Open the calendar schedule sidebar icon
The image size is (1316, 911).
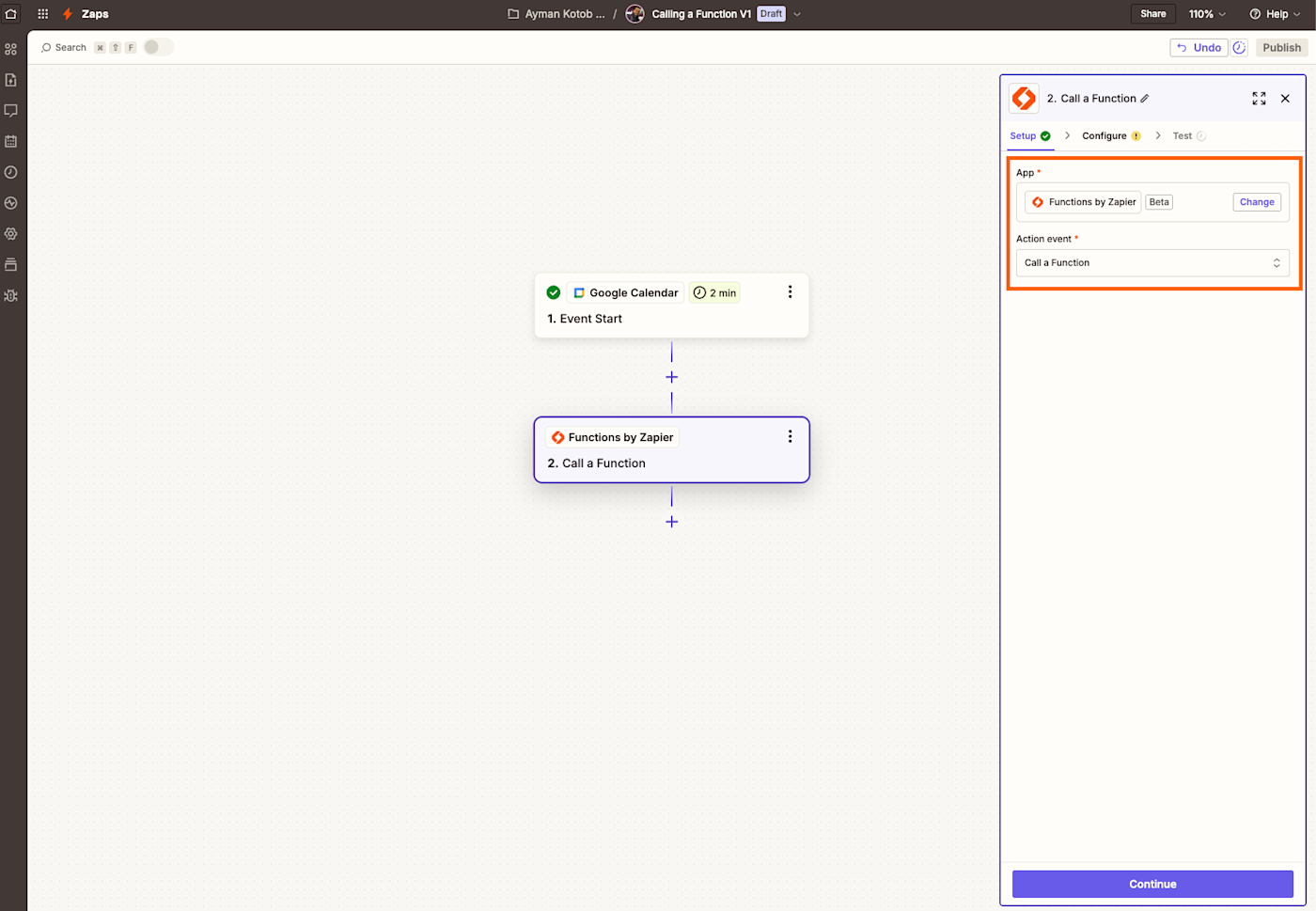(11, 142)
